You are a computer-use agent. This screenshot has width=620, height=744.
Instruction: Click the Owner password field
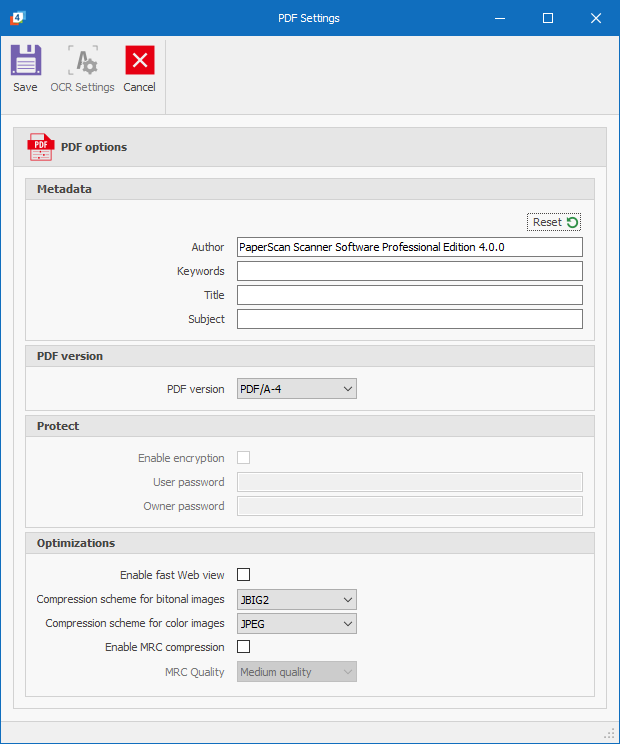tap(410, 506)
